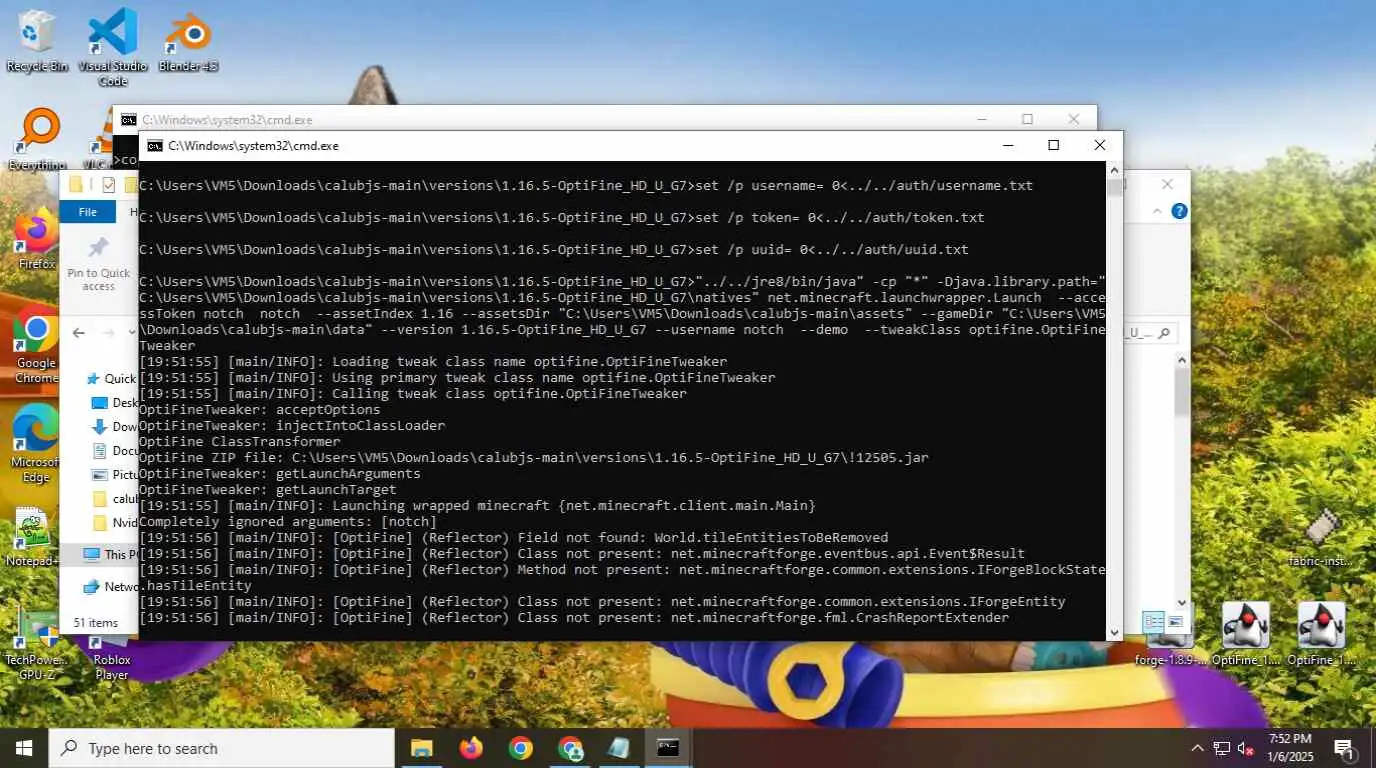Click the network tray icon

1222,748
